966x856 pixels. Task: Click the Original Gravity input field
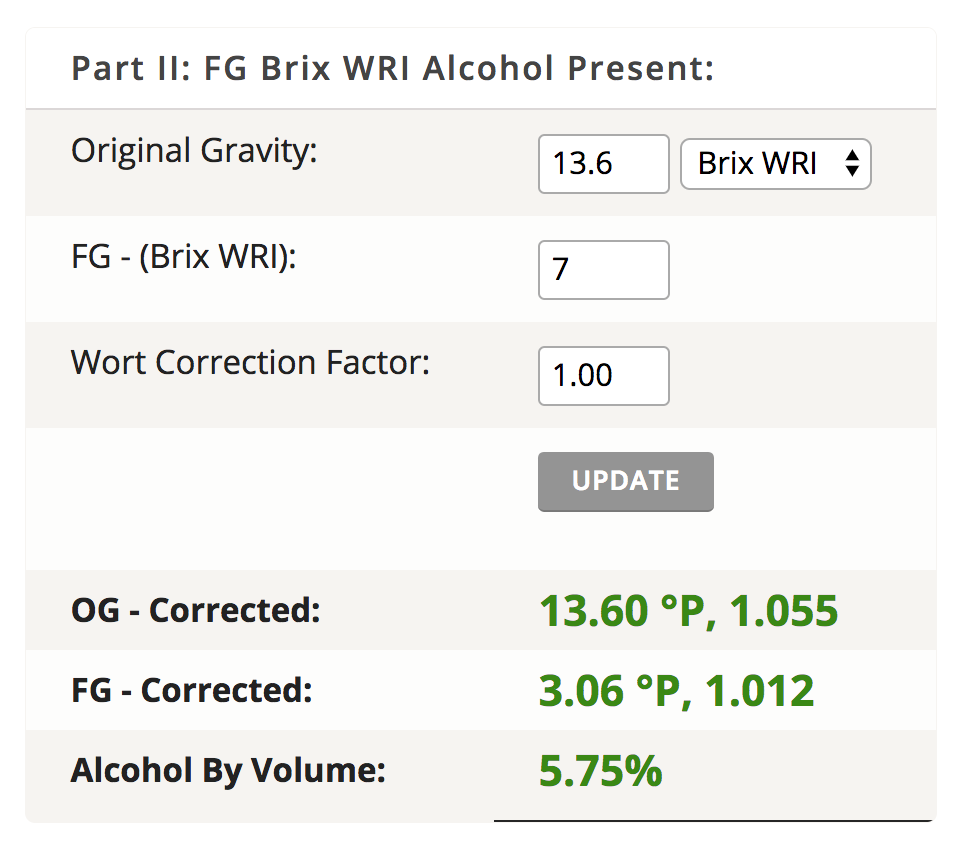(x=603, y=164)
